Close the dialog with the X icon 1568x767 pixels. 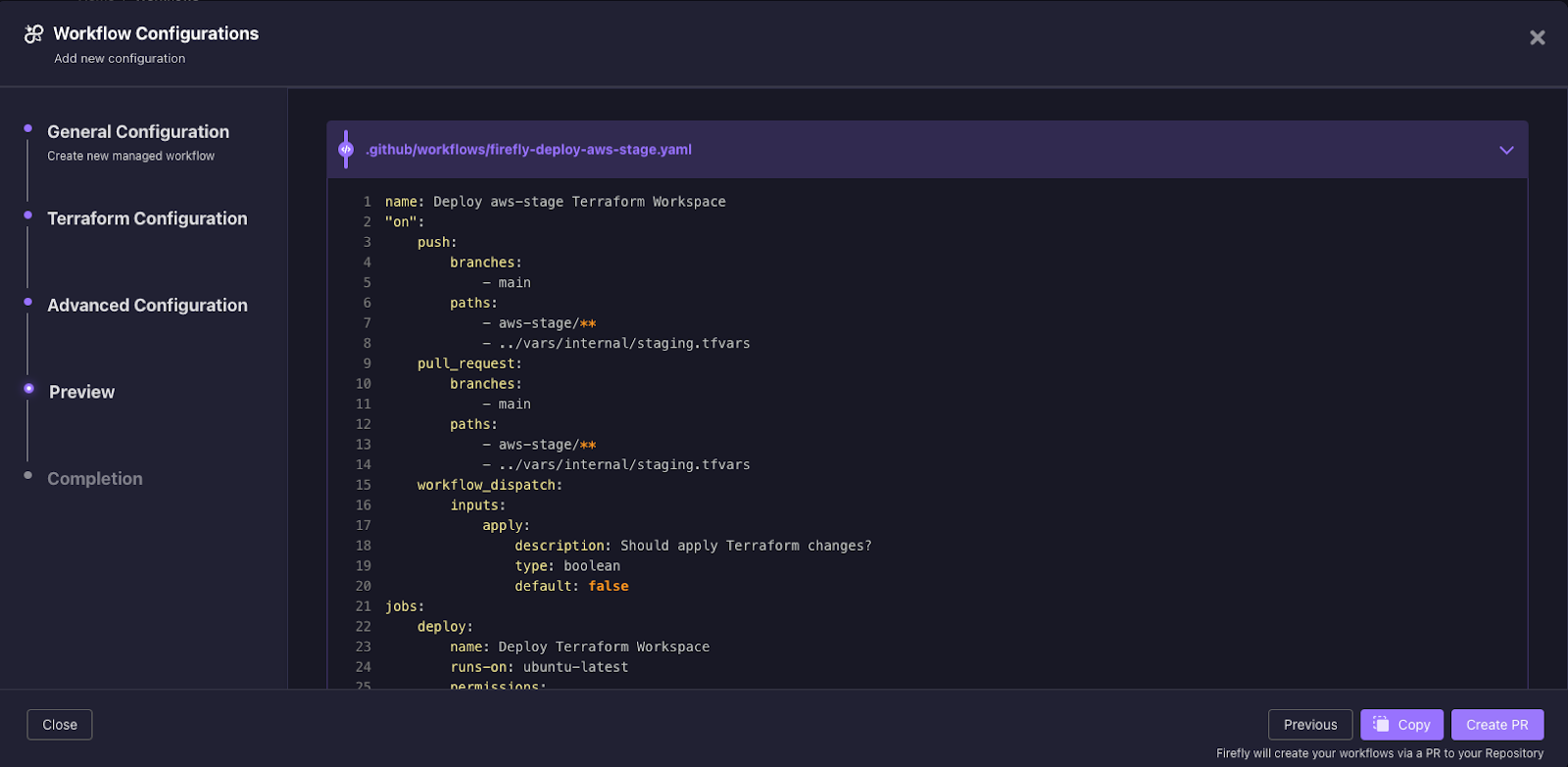(x=1537, y=37)
